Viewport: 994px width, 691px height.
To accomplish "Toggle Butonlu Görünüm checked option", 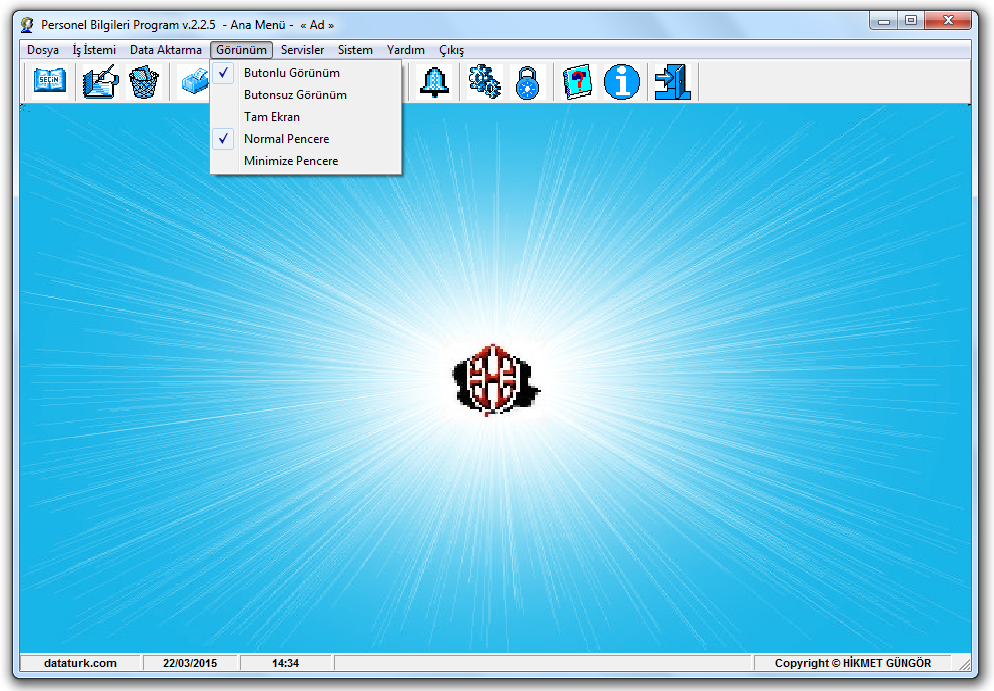I will point(306,73).
